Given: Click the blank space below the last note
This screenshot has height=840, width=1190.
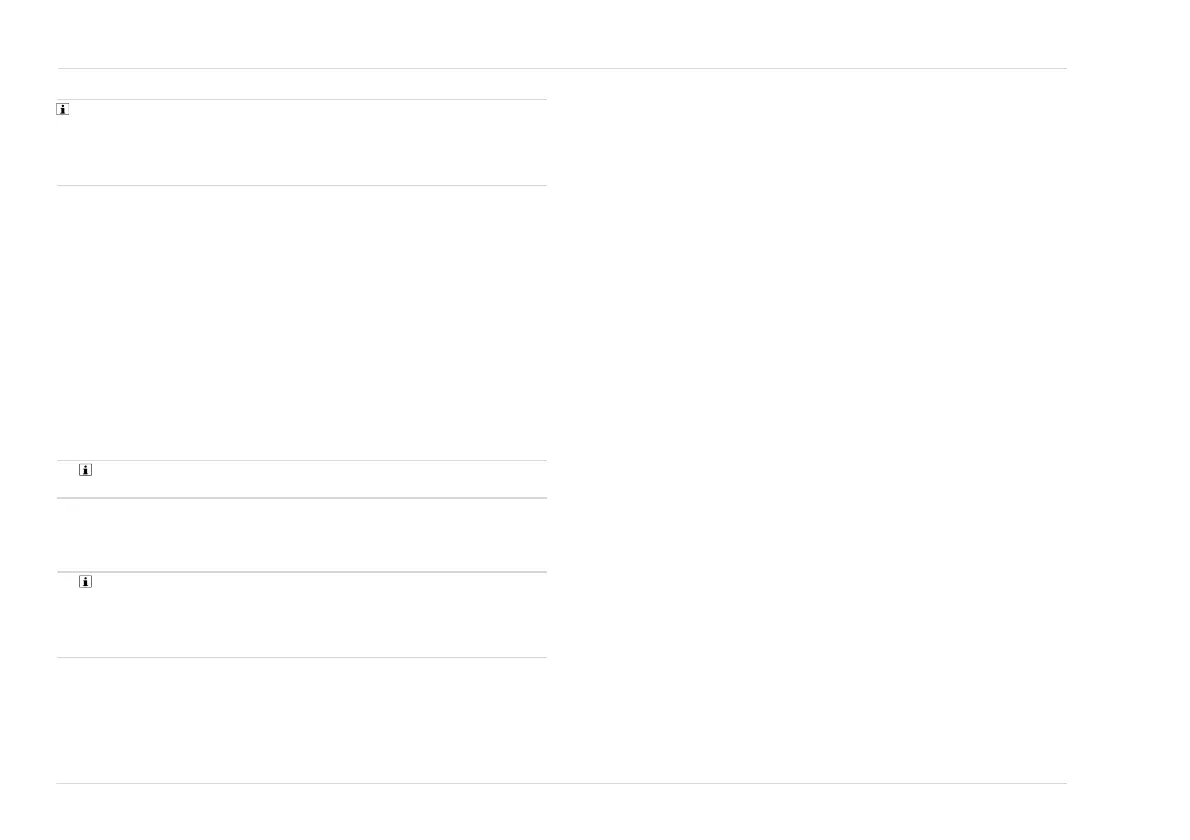Looking at the screenshot, I should pyautogui.click(x=300, y=720).
